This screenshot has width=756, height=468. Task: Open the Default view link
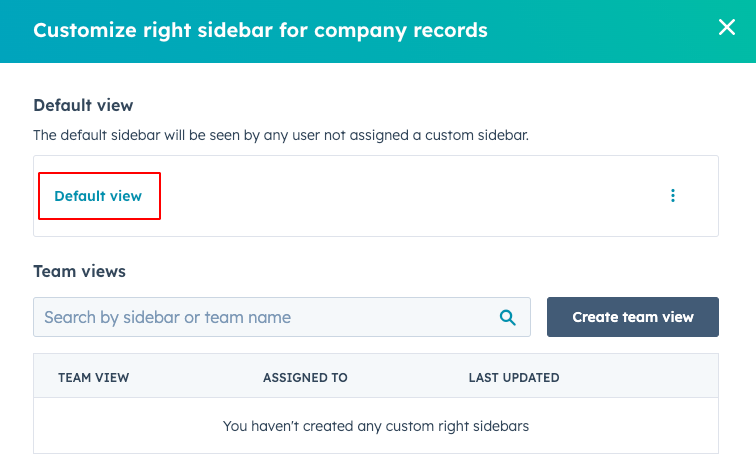coord(98,196)
